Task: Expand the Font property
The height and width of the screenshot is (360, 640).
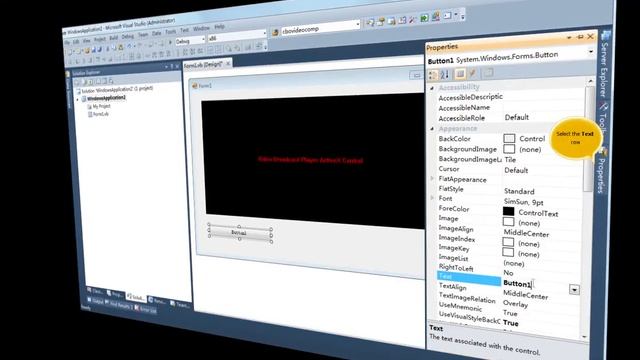Action: tap(432, 198)
